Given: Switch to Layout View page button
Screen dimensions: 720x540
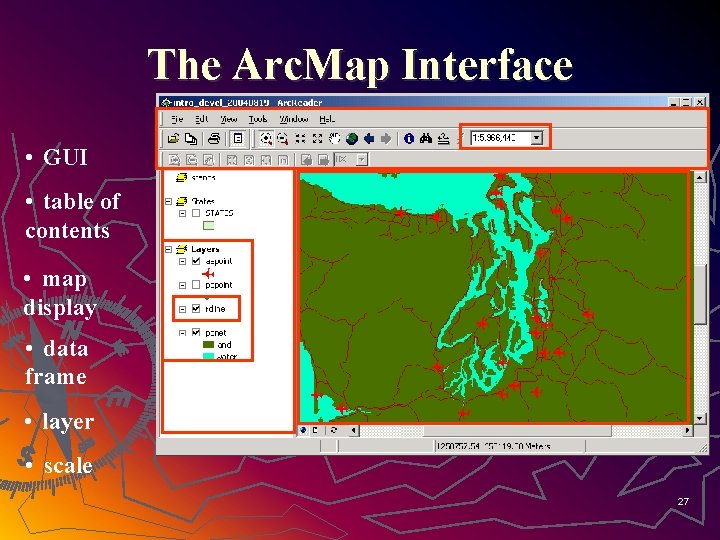Looking at the screenshot, I should pyautogui.click(x=315, y=430).
